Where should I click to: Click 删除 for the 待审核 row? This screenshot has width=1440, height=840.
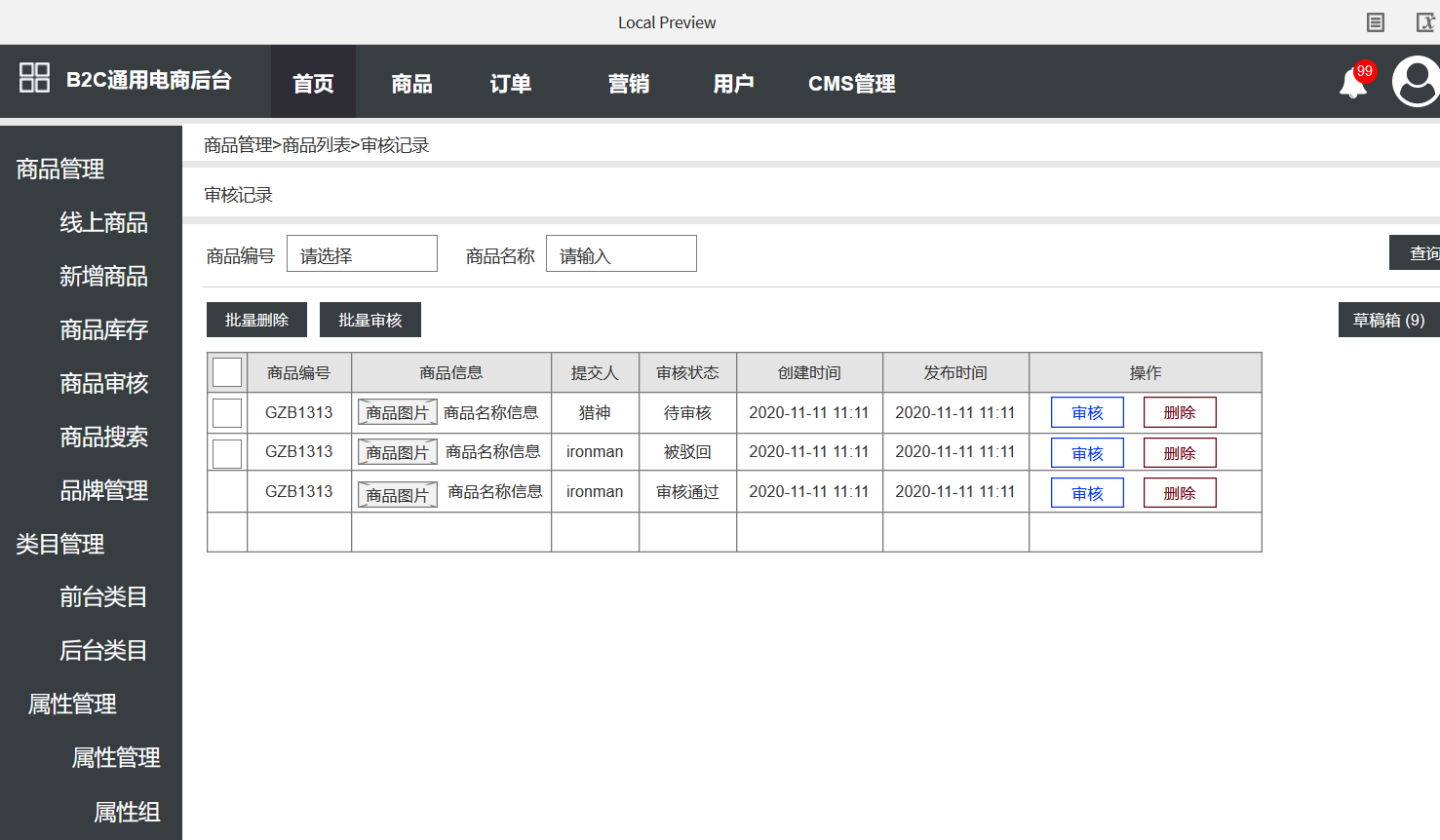click(1180, 412)
